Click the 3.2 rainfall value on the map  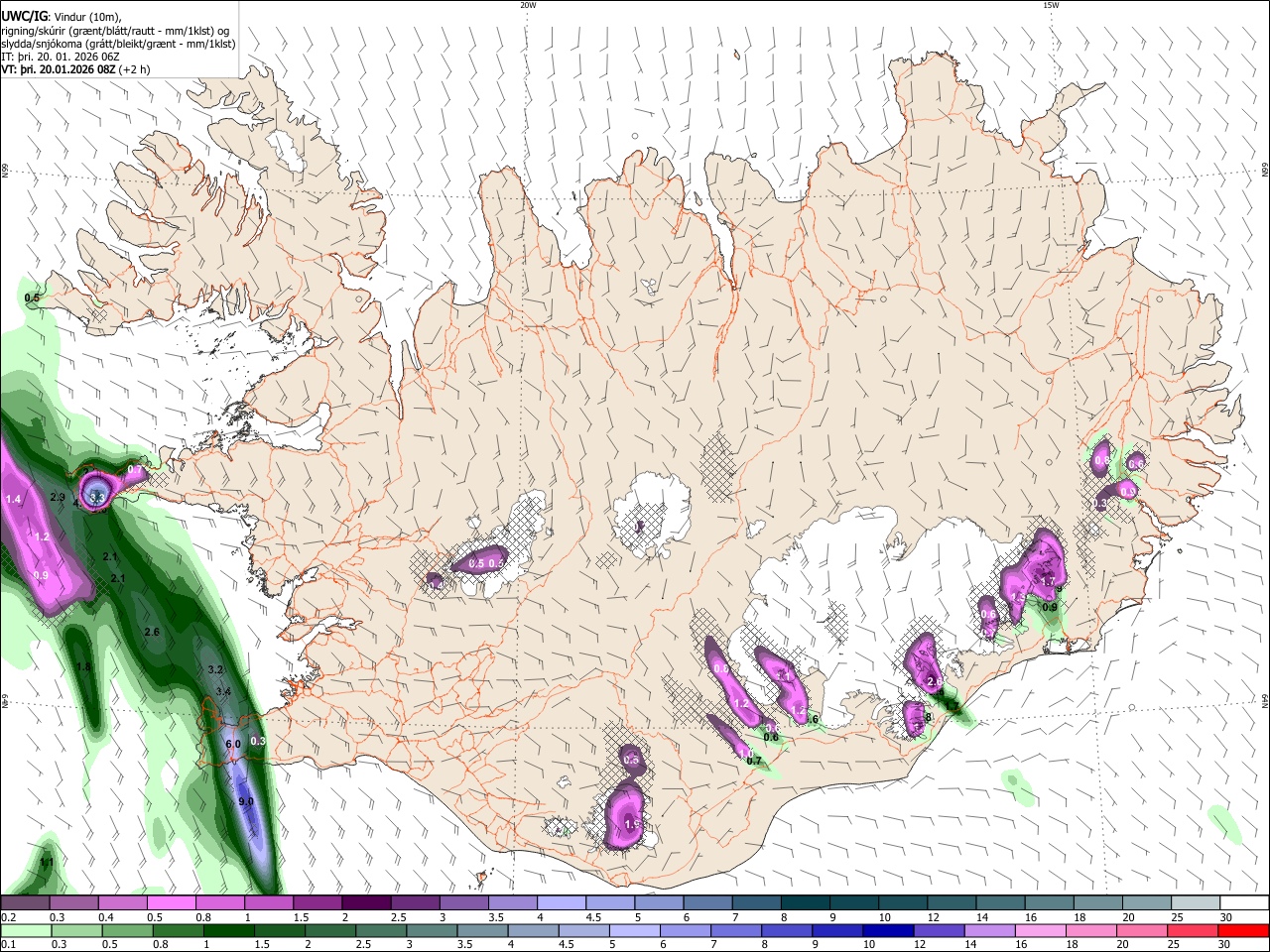215,669
